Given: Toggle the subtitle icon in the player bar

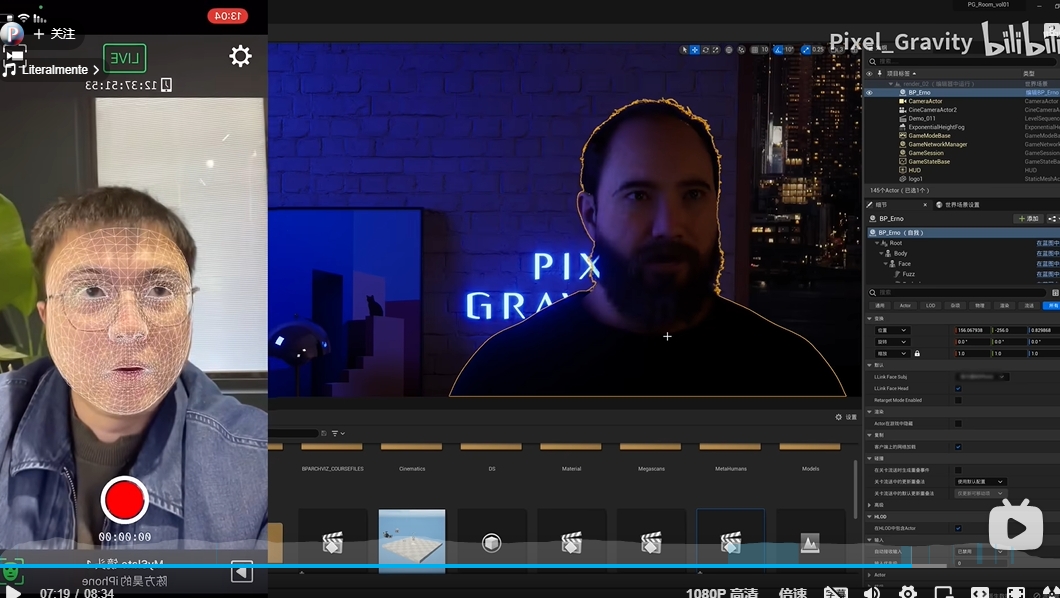Looking at the screenshot, I should coord(836,593).
